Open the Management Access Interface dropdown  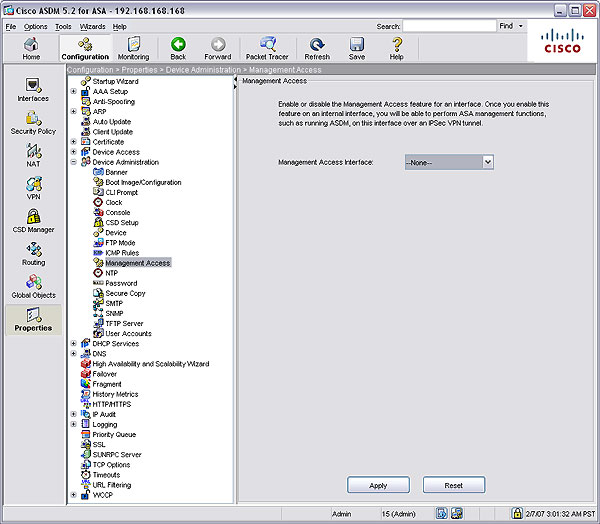(488, 162)
